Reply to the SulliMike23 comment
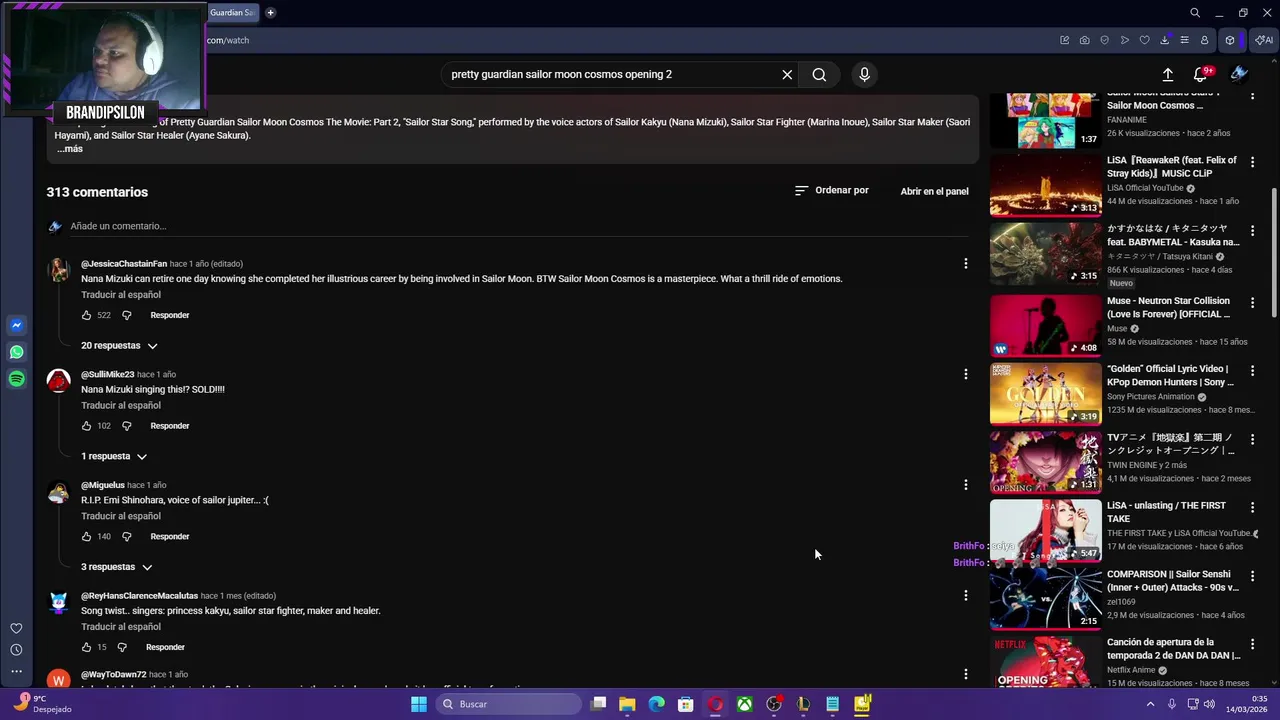This screenshot has height=720, width=1280. 170,426
